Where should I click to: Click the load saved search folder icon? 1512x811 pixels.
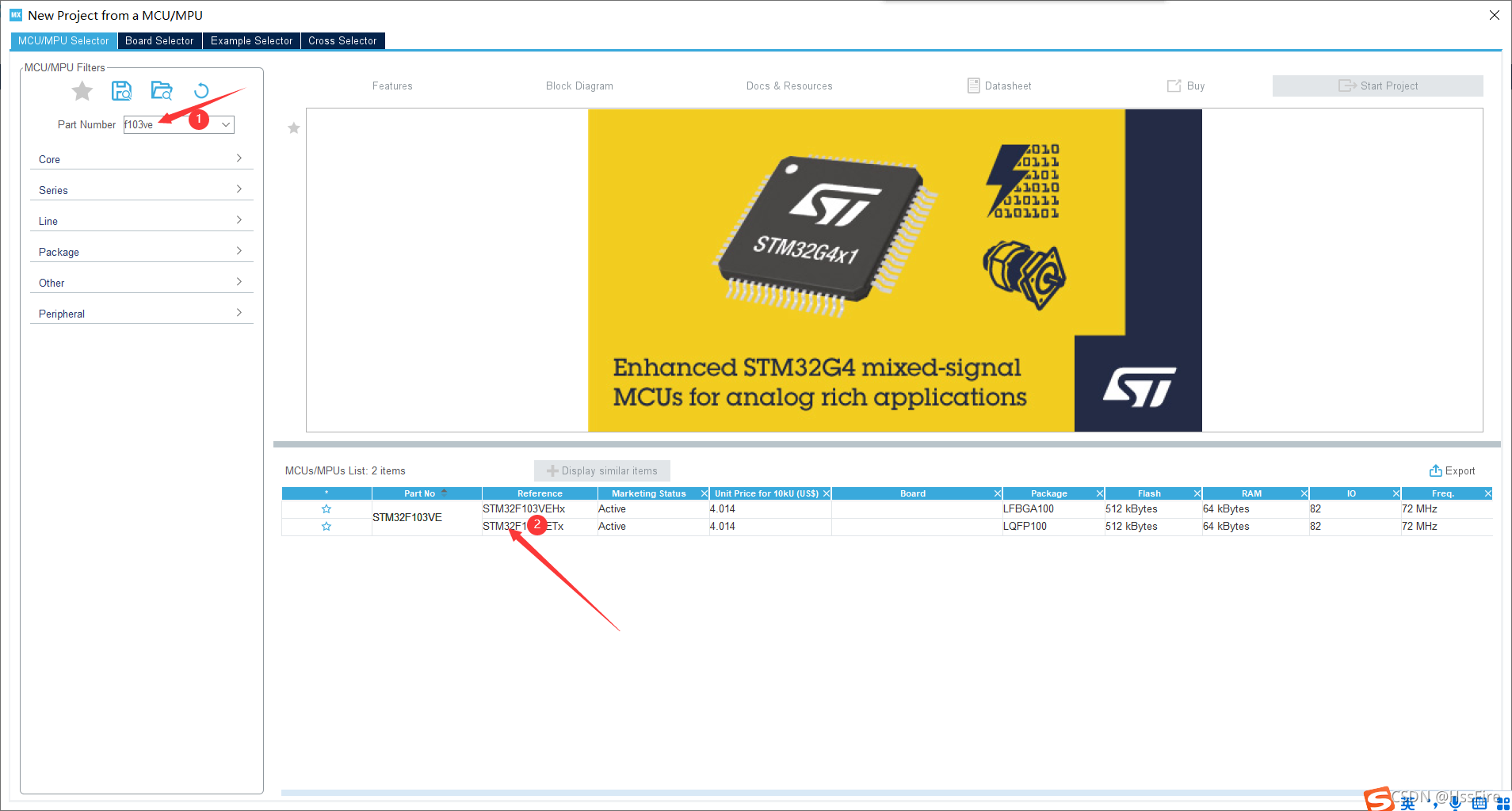point(162,91)
